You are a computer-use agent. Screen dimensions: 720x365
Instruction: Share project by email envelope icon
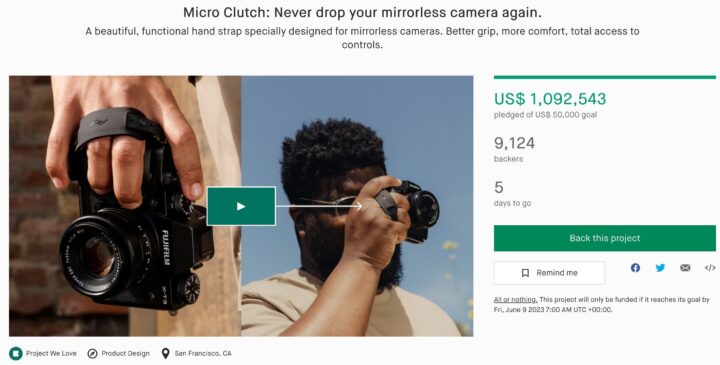[685, 268]
